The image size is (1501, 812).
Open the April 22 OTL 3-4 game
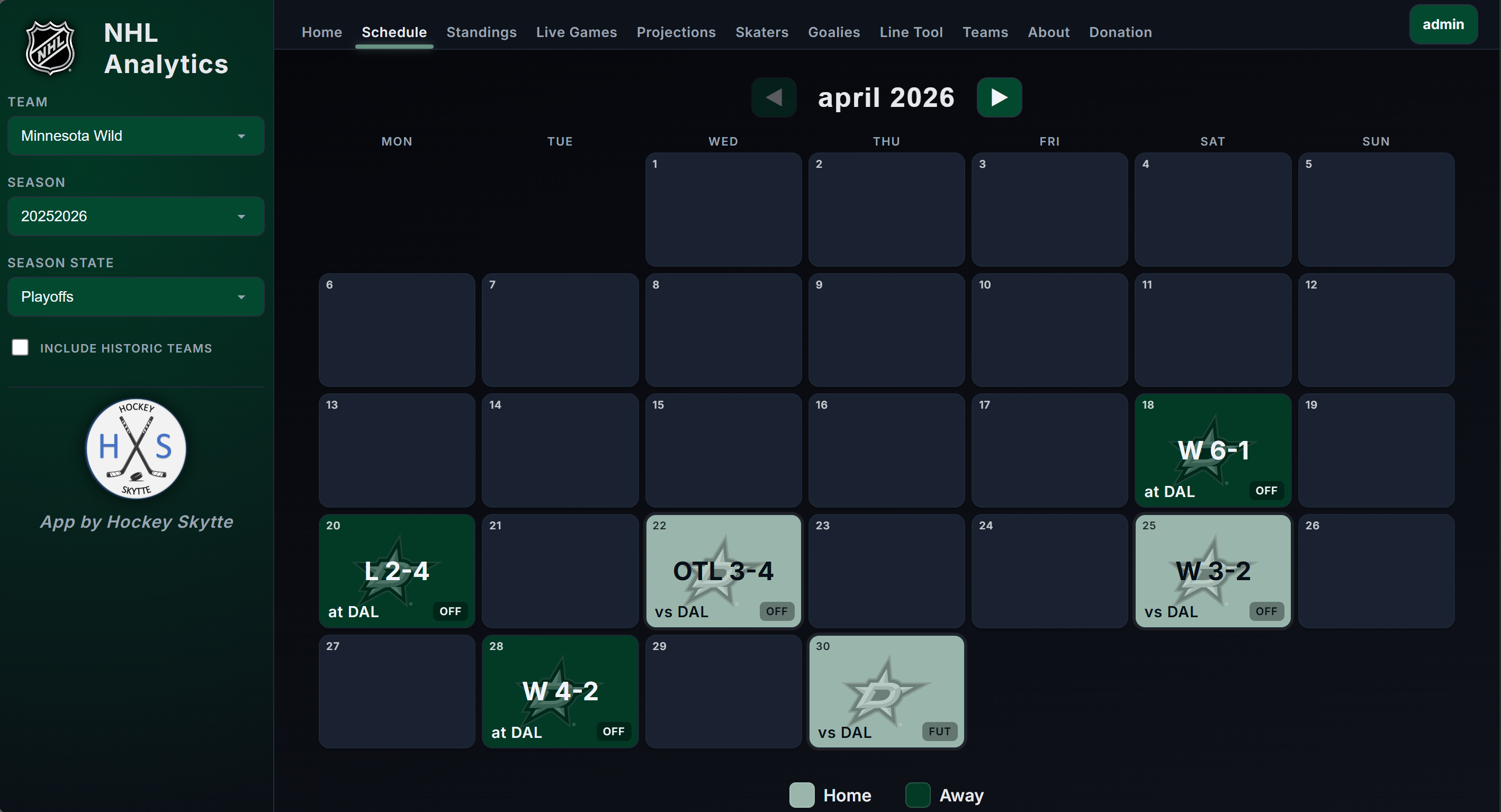click(x=723, y=571)
